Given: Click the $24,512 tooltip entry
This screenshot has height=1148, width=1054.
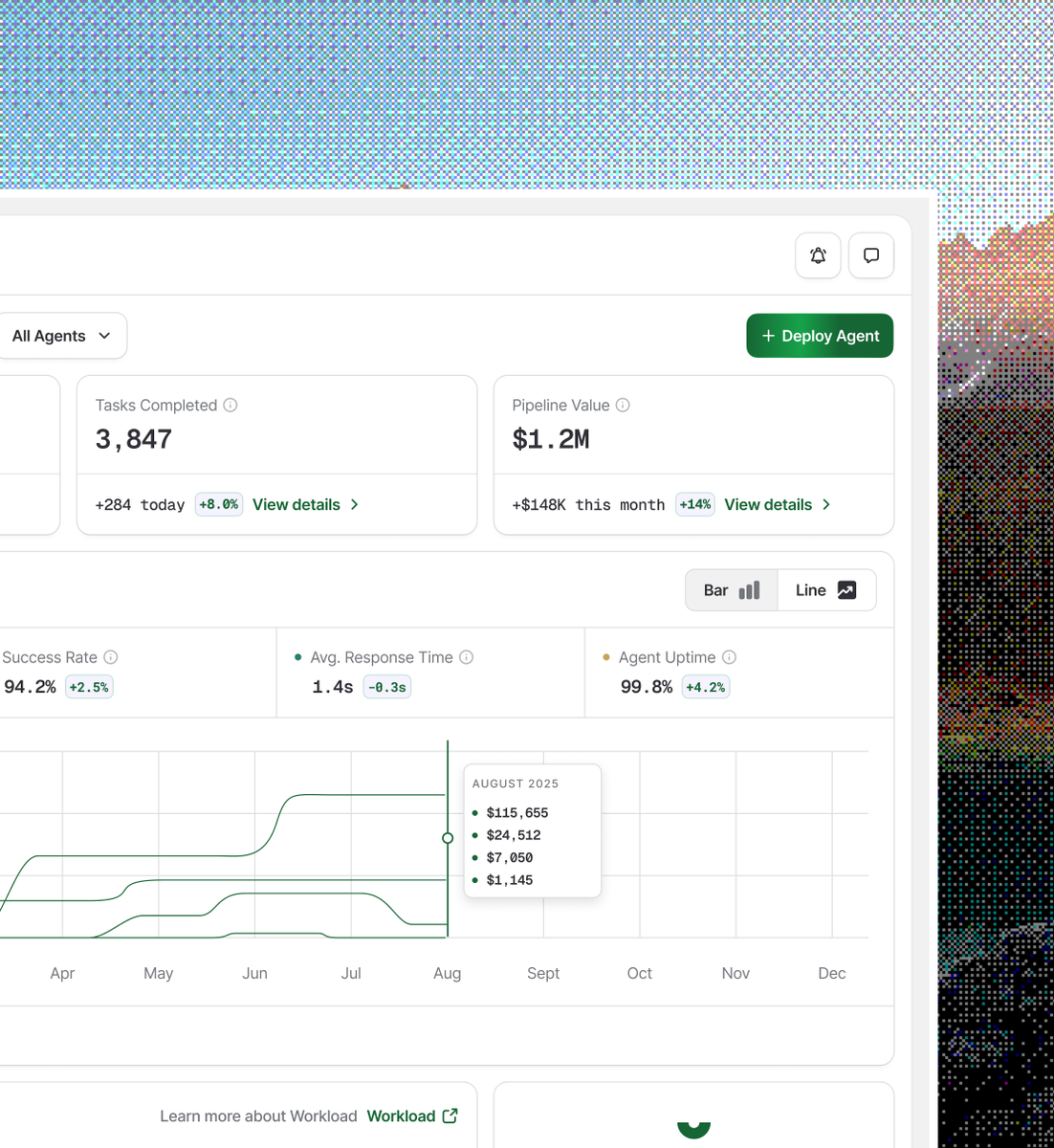Looking at the screenshot, I should pyautogui.click(x=514, y=835).
